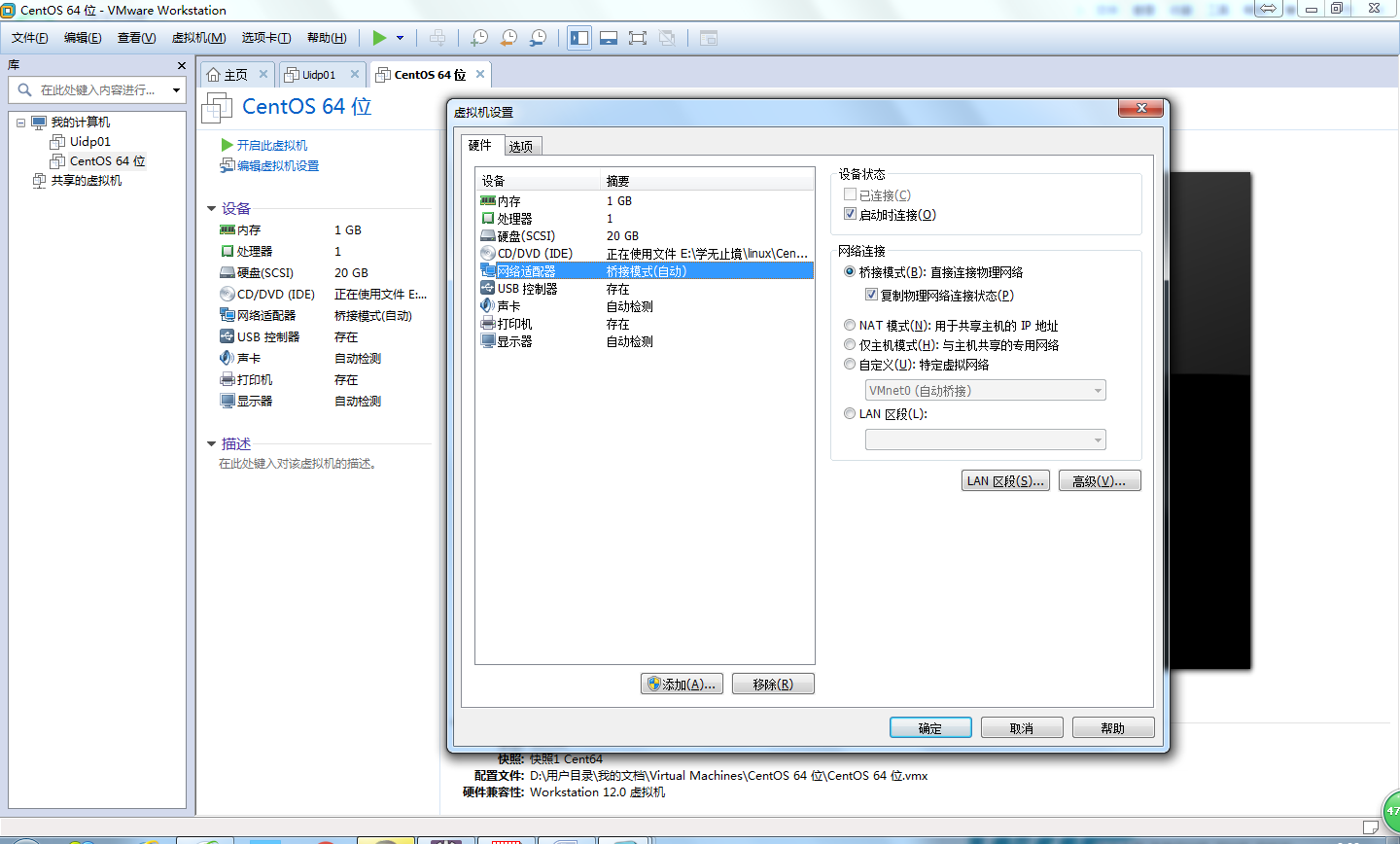
Task: Open the 虚拟机(M) menu
Action: tap(198, 38)
